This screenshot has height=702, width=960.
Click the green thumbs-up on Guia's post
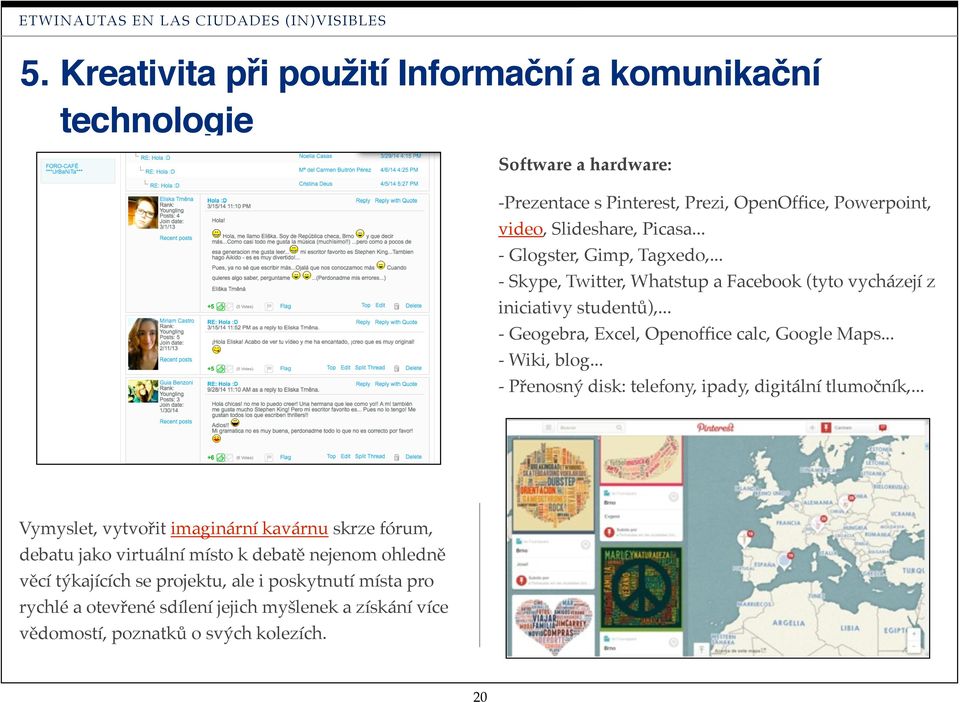point(220,457)
